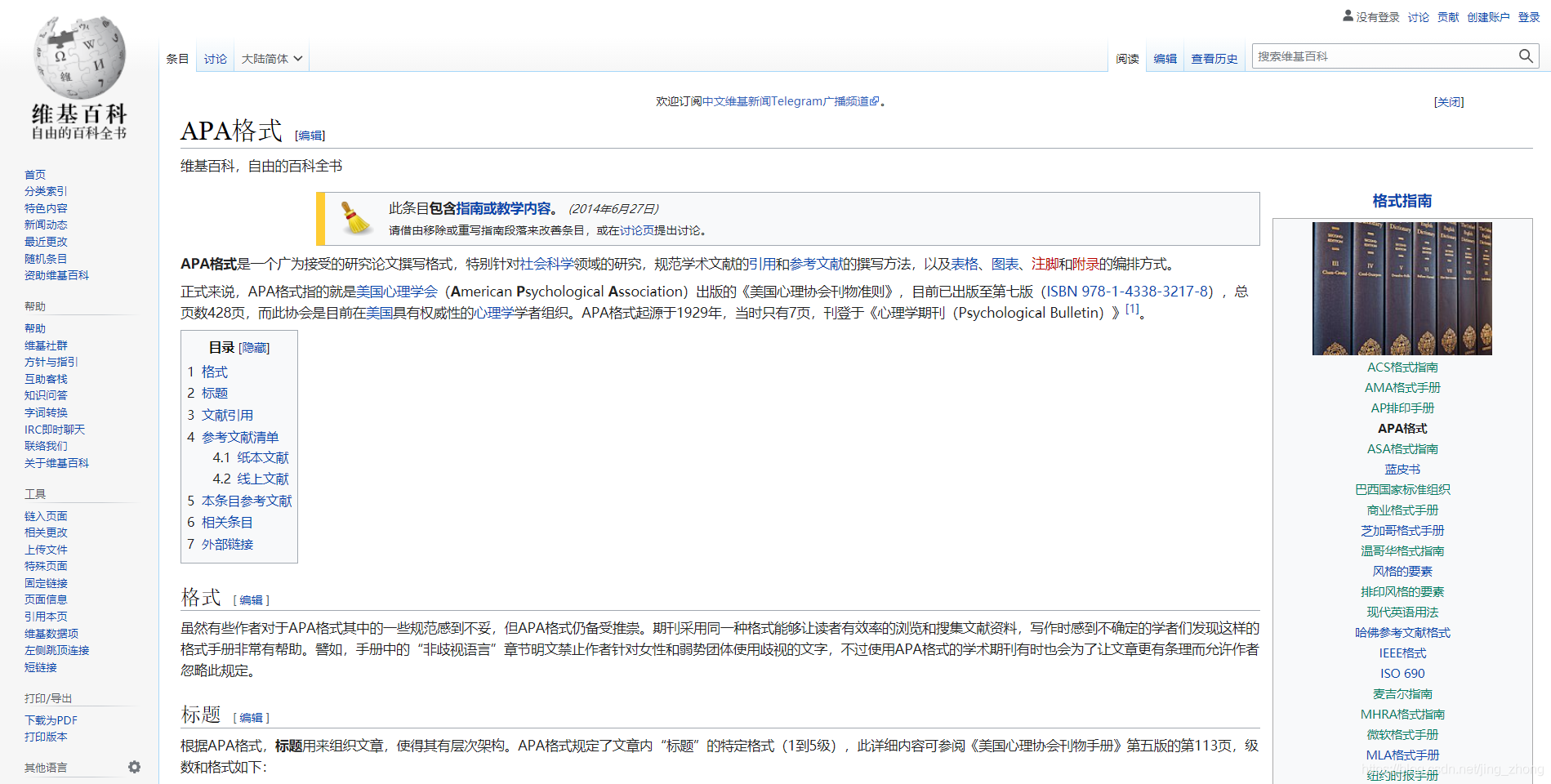Image resolution: width=1551 pixels, height=784 pixels.
Task: Open 温哥华格式指南 in the navbox
Action: click(x=1402, y=551)
